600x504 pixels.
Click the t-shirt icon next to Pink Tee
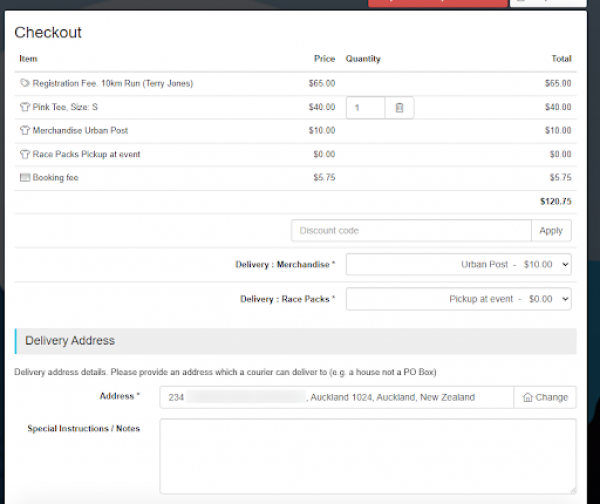[x=24, y=107]
